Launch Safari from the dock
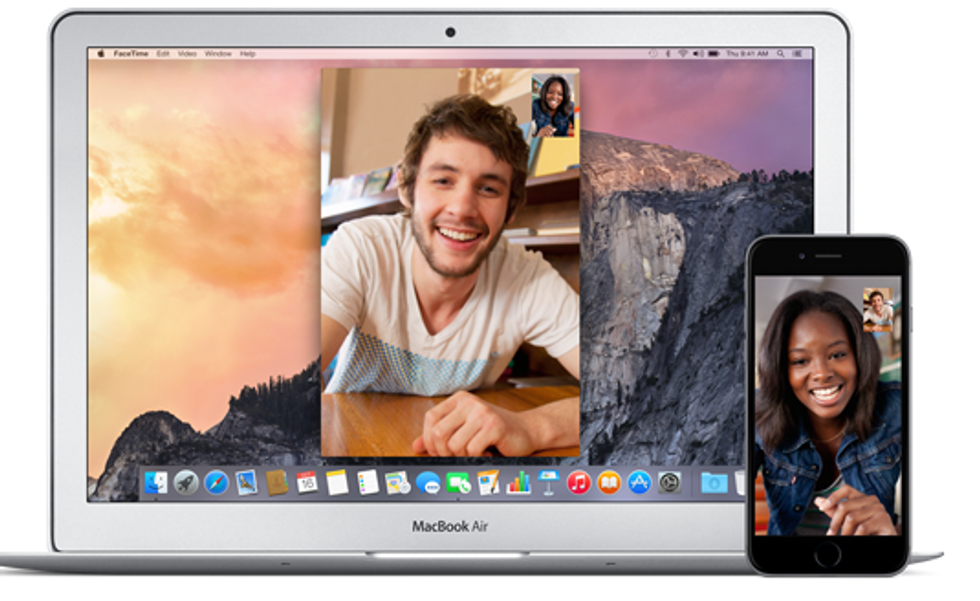Screen dimensions: 980x601 tap(216, 483)
